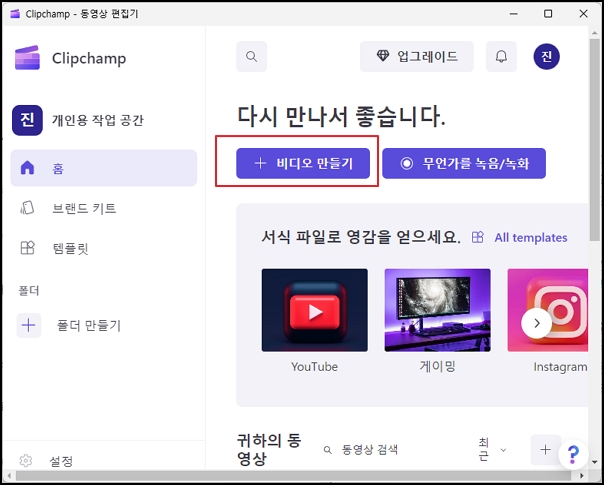Image resolution: width=604 pixels, height=485 pixels.
Task: Go to 홈 in the sidebar
Action: (104, 168)
